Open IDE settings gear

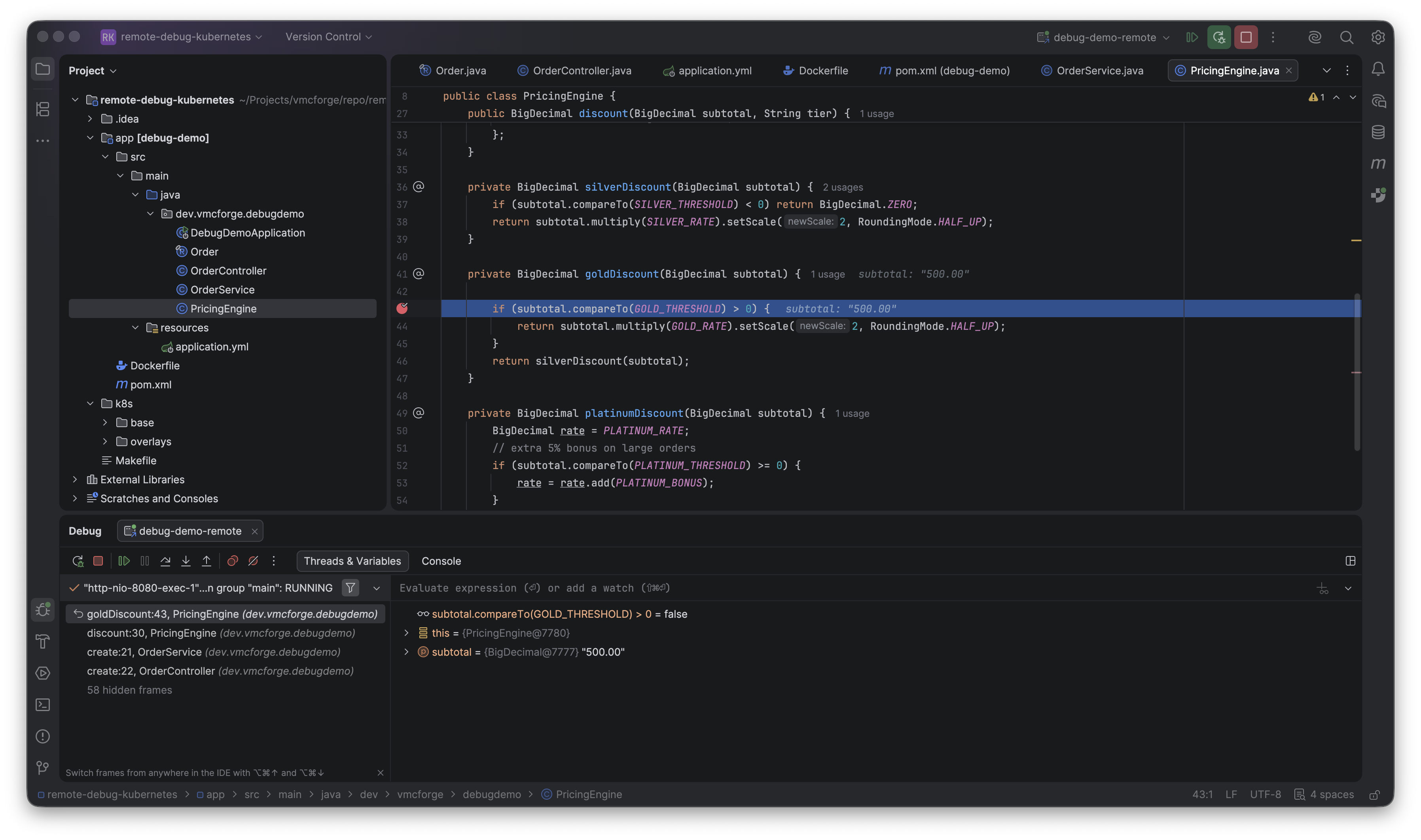click(1378, 37)
